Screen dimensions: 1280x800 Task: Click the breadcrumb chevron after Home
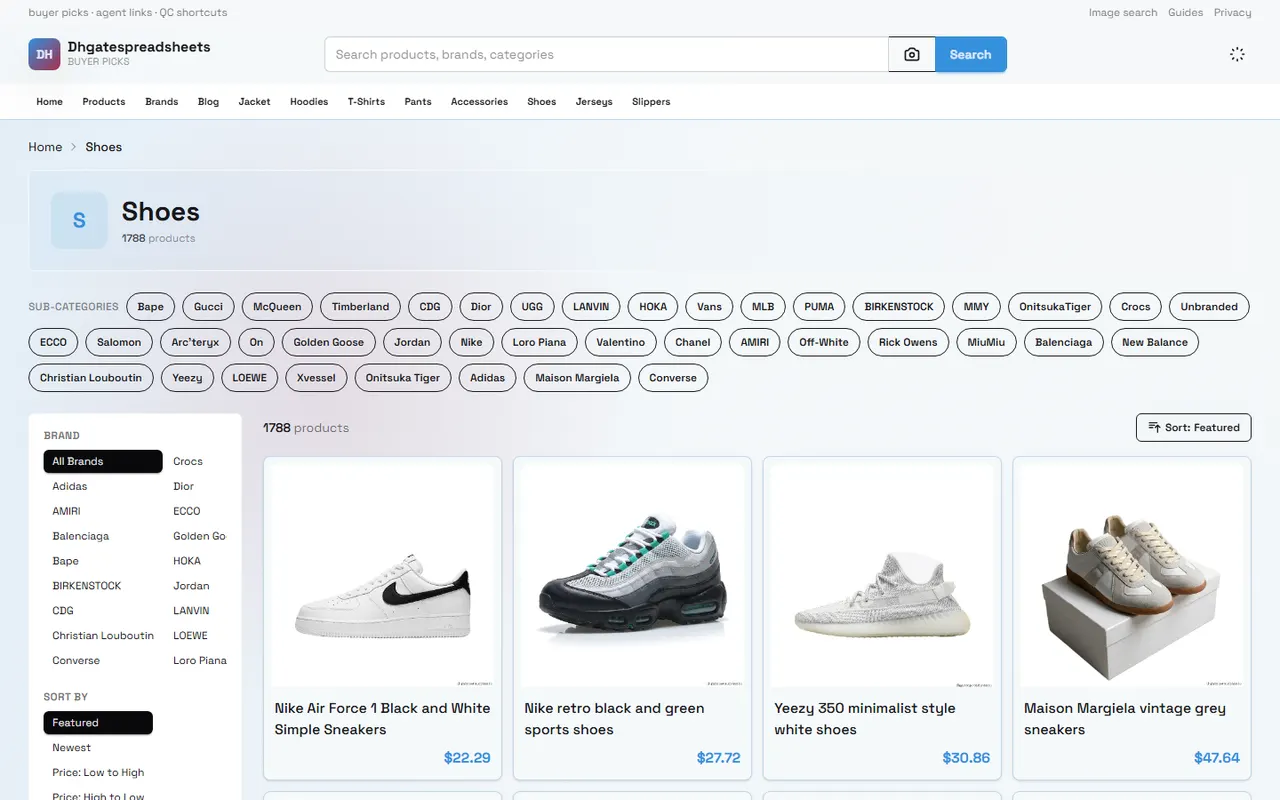[73, 147]
